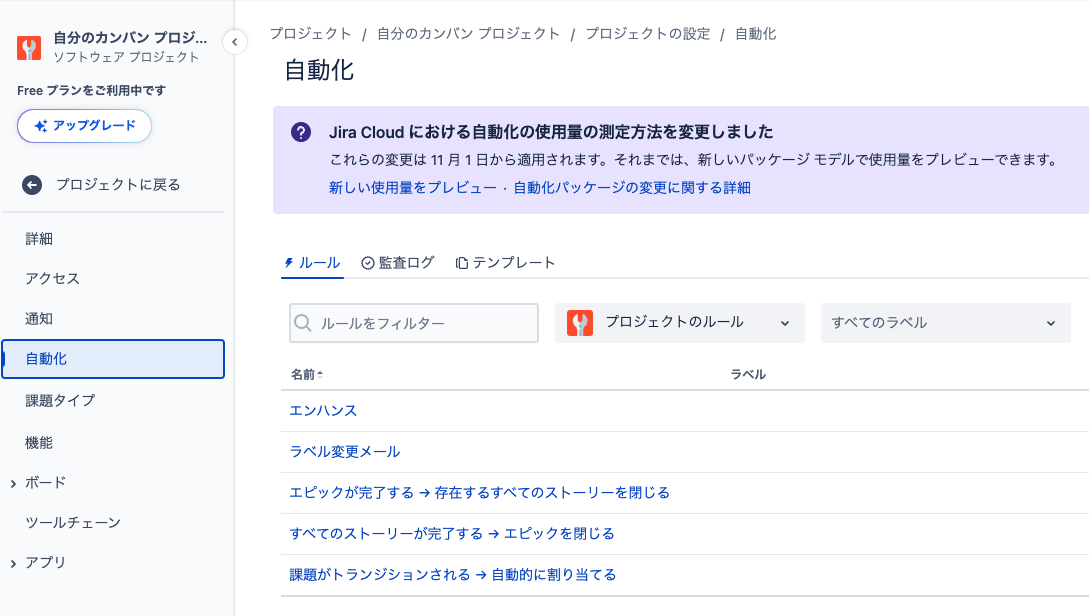The image size is (1089, 616).
Task: Click the project icon in プロジェクトのルール selector
Action: [580, 323]
